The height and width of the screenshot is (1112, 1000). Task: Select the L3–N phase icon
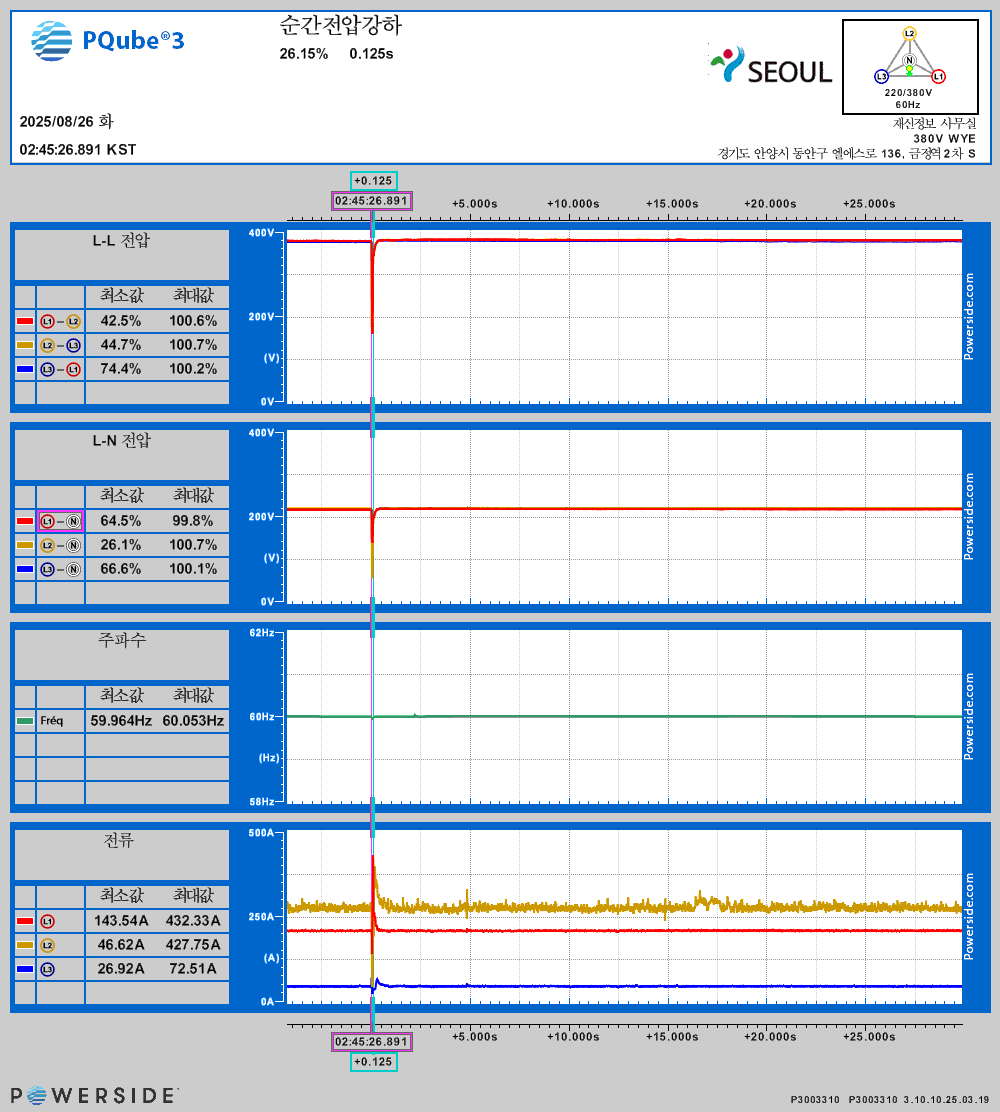[60, 569]
